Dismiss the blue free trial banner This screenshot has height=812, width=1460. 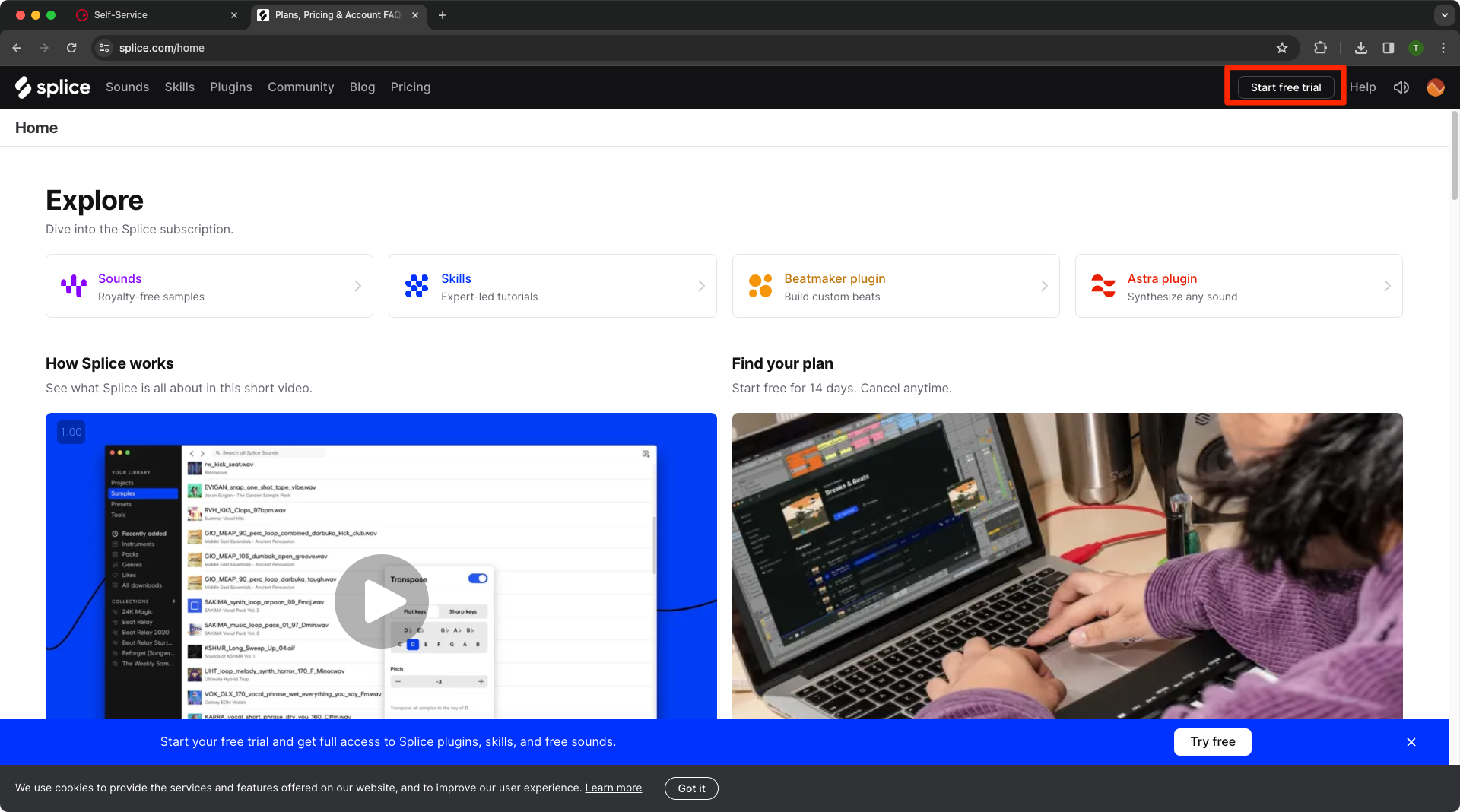click(x=1411, y=742)
